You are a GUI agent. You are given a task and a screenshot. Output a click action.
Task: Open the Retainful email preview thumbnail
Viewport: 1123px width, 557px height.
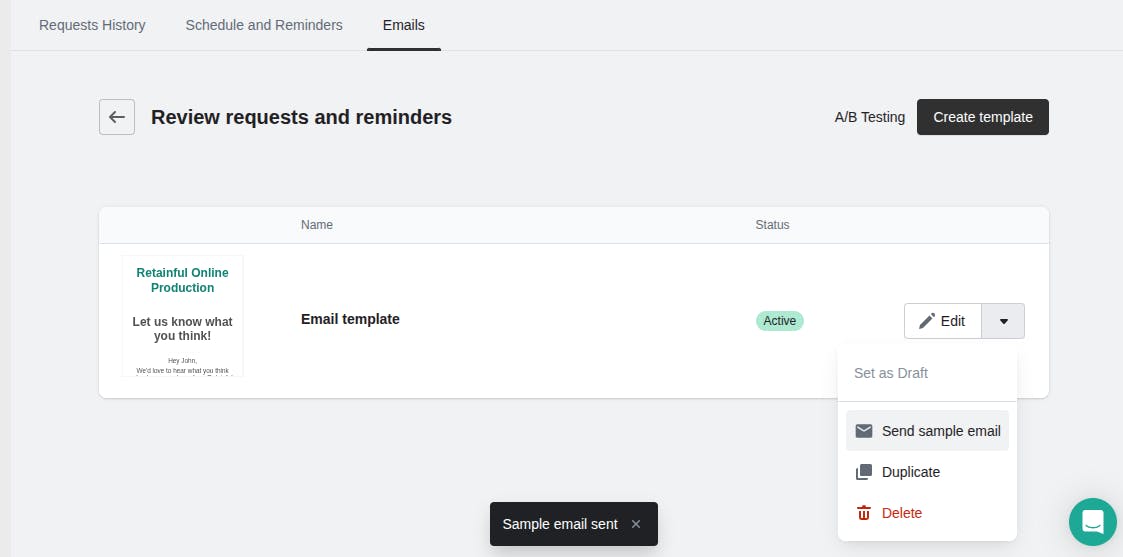(182, 316)
